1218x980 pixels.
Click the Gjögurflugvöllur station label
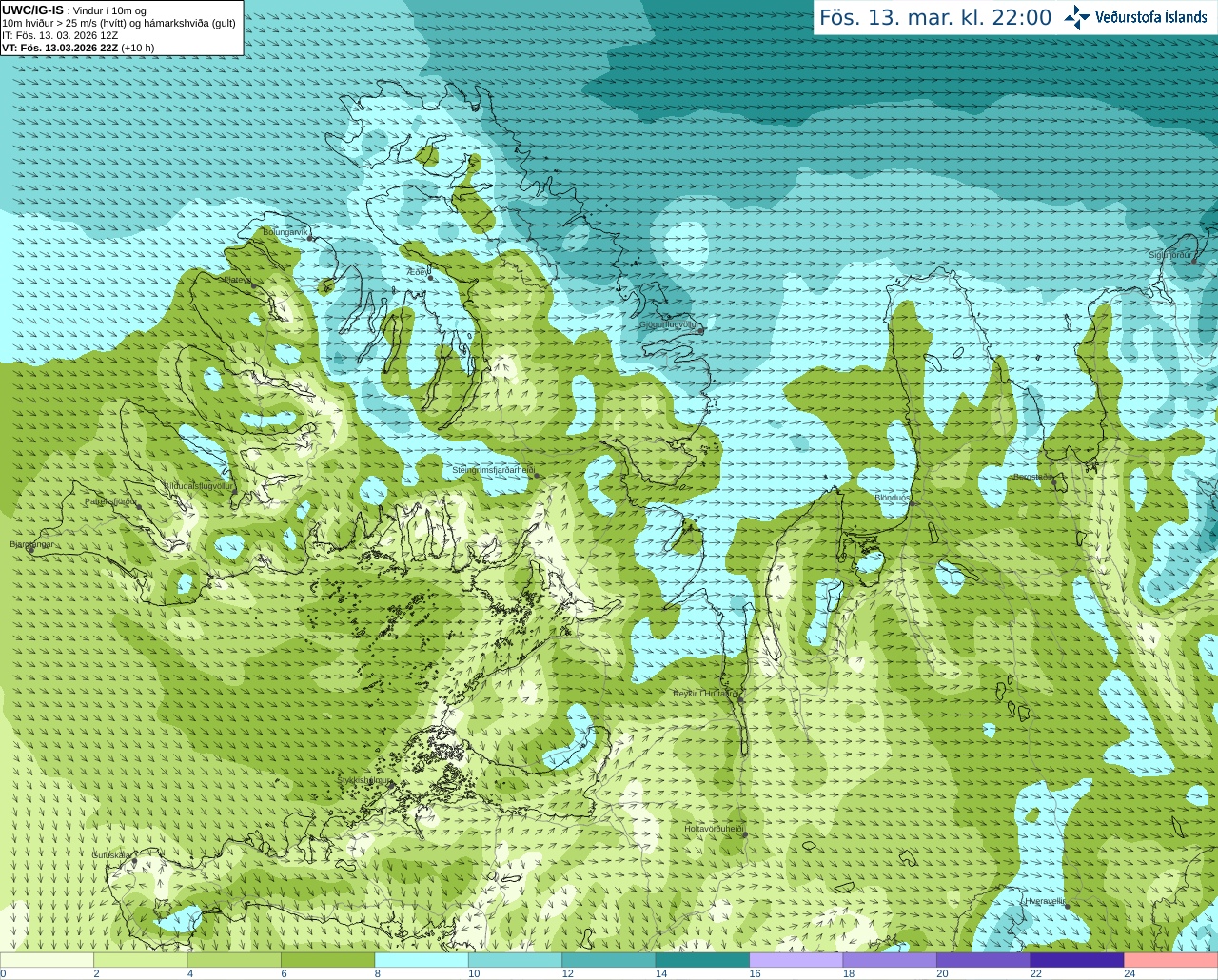click(670, 324)
